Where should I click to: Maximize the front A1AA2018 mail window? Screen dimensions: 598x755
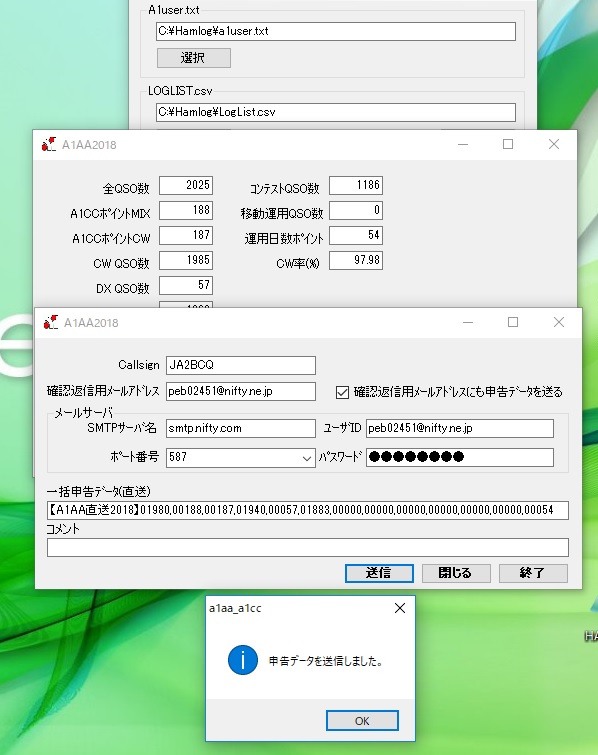(x=513, y=322)
